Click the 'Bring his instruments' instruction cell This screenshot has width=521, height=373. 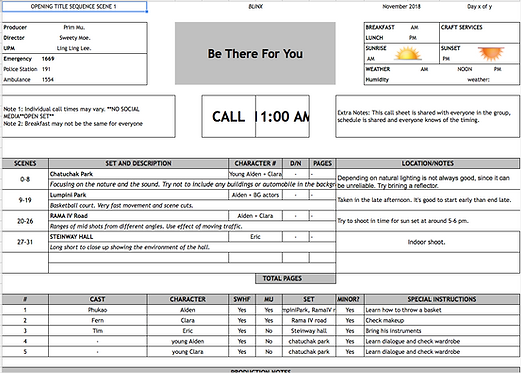coord(442,331)
